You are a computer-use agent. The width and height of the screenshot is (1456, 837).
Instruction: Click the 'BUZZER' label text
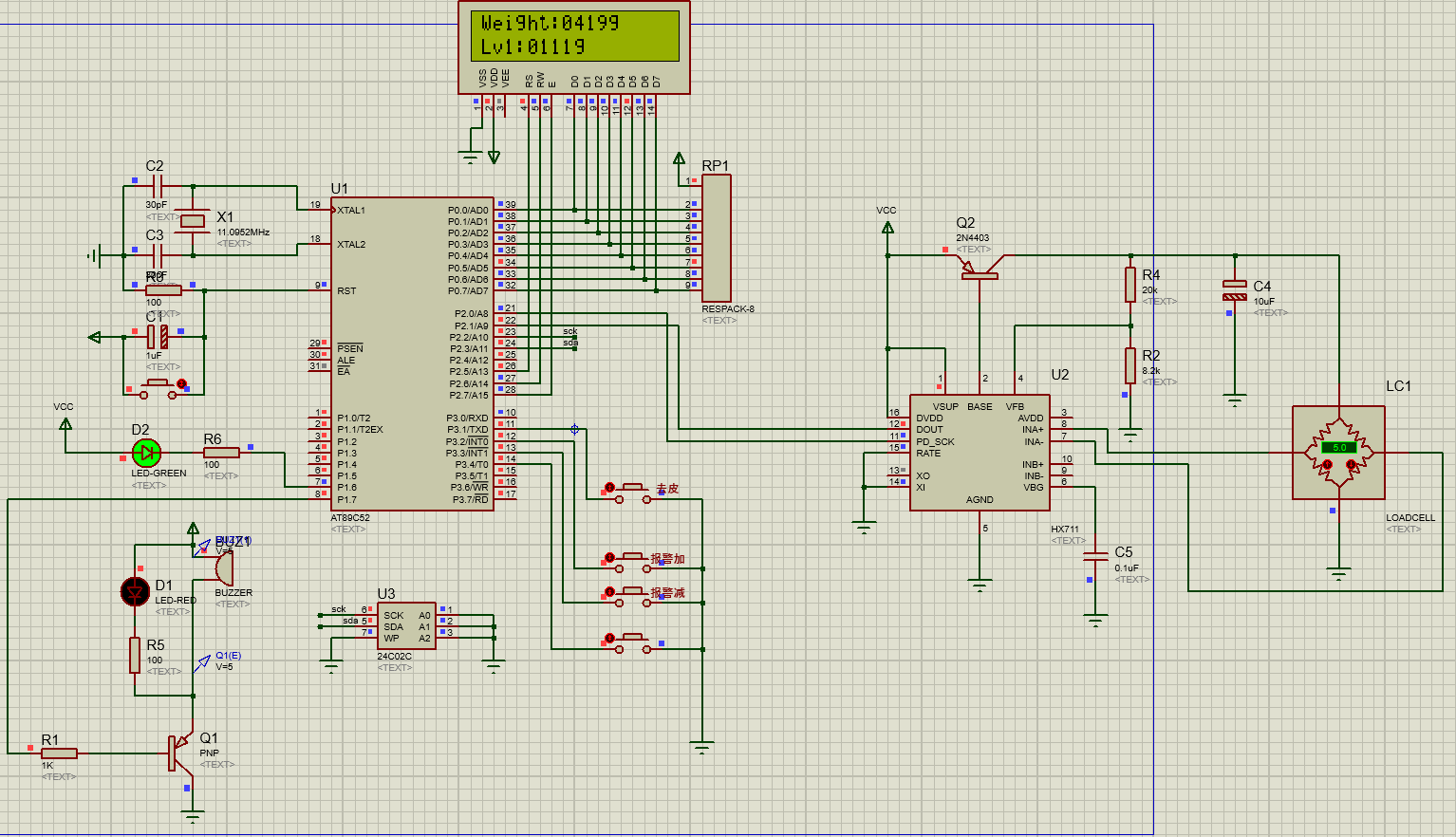[x=233, y=593]
